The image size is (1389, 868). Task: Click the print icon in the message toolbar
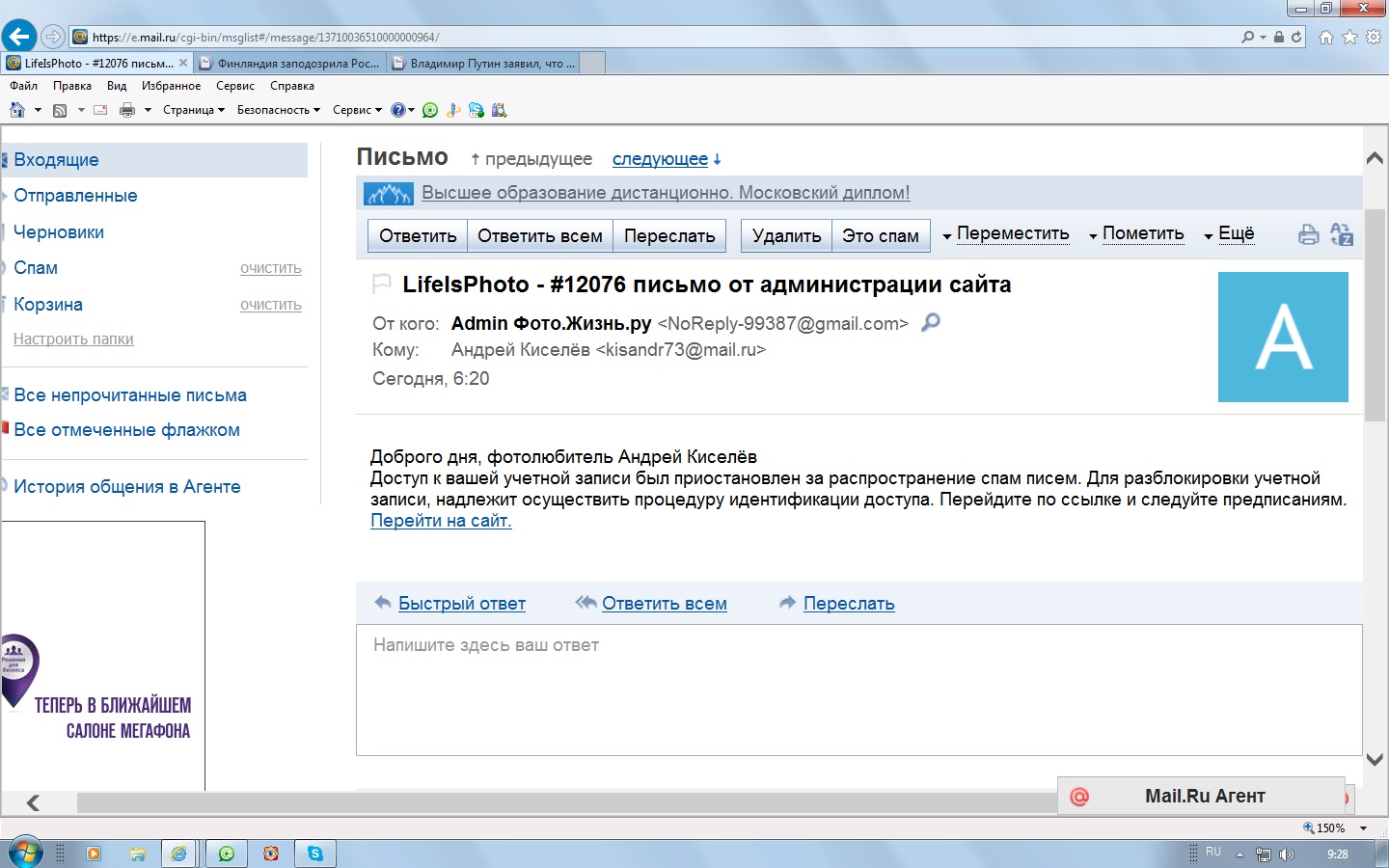coord(1308,234)
